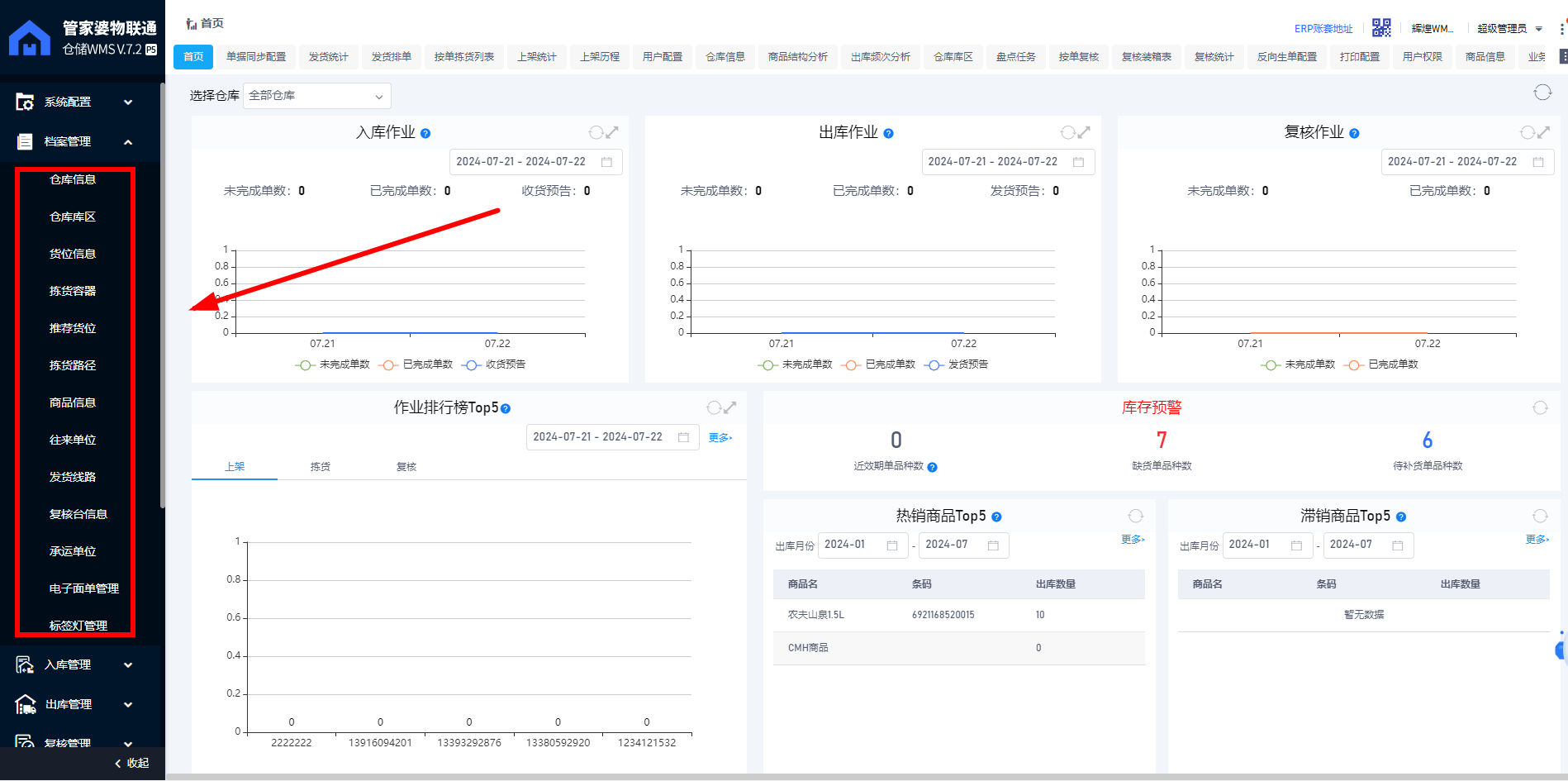Open 复核作业 date range picker
This screenshot has width=1568, height=781.
tap(1467, 162)
